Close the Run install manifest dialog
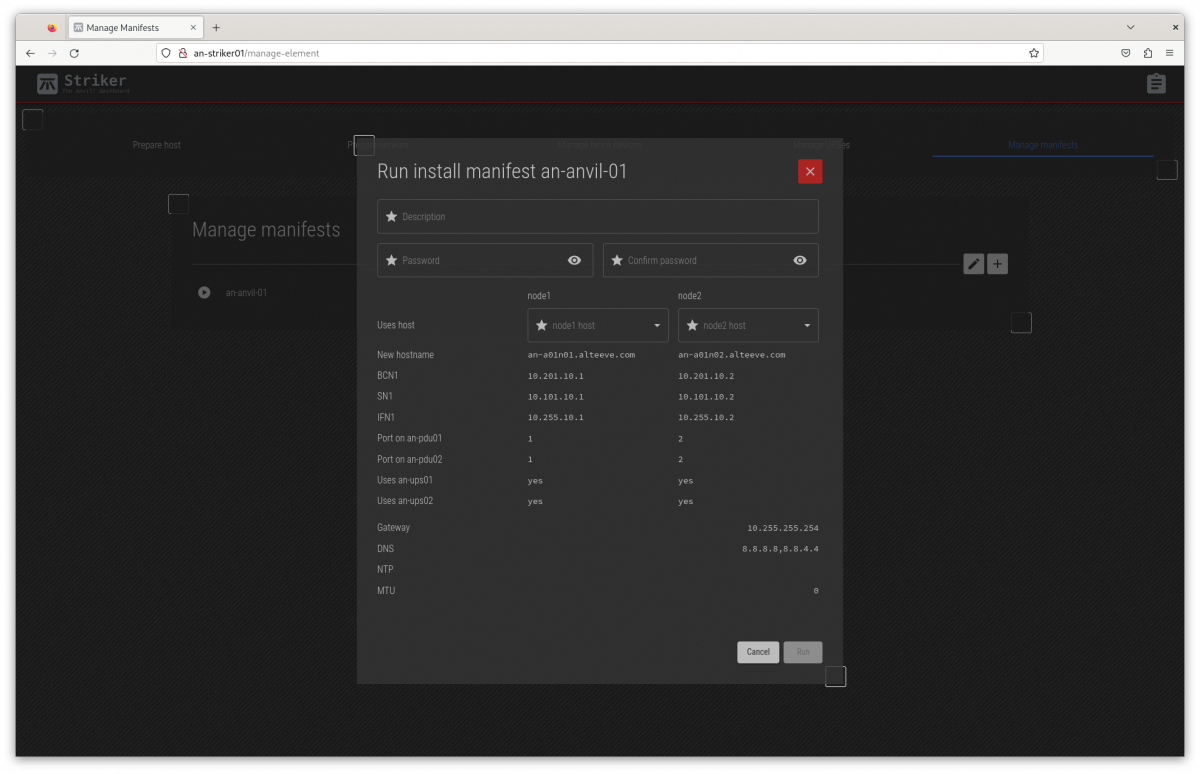This screenshot has height=774, width=1200. [x=810, y=172]
